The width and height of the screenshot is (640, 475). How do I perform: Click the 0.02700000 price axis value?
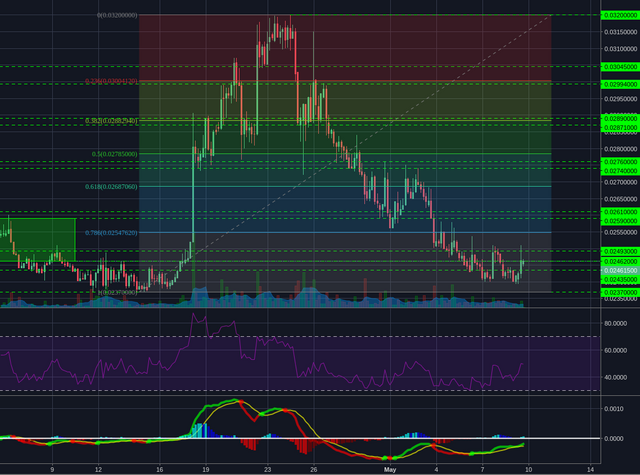(620, 182)
